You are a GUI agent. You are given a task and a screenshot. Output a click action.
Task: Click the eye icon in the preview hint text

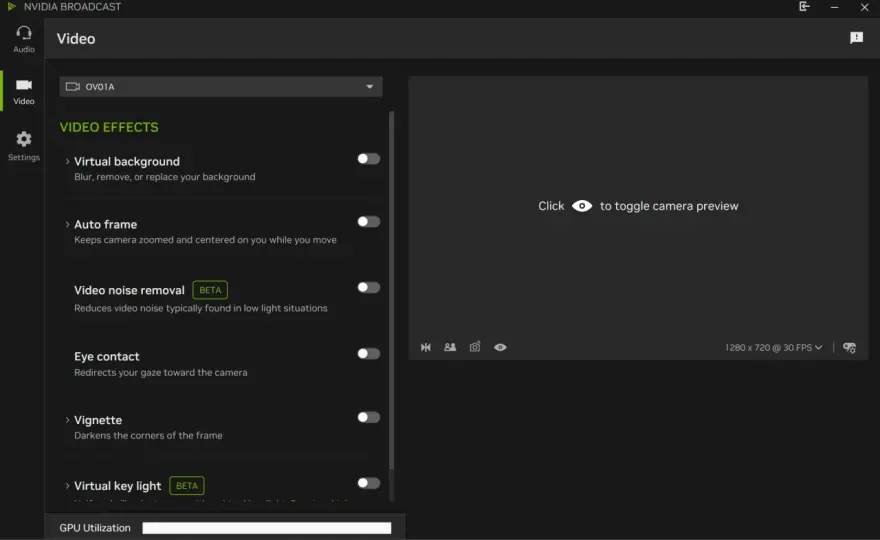tap(582, 206)
